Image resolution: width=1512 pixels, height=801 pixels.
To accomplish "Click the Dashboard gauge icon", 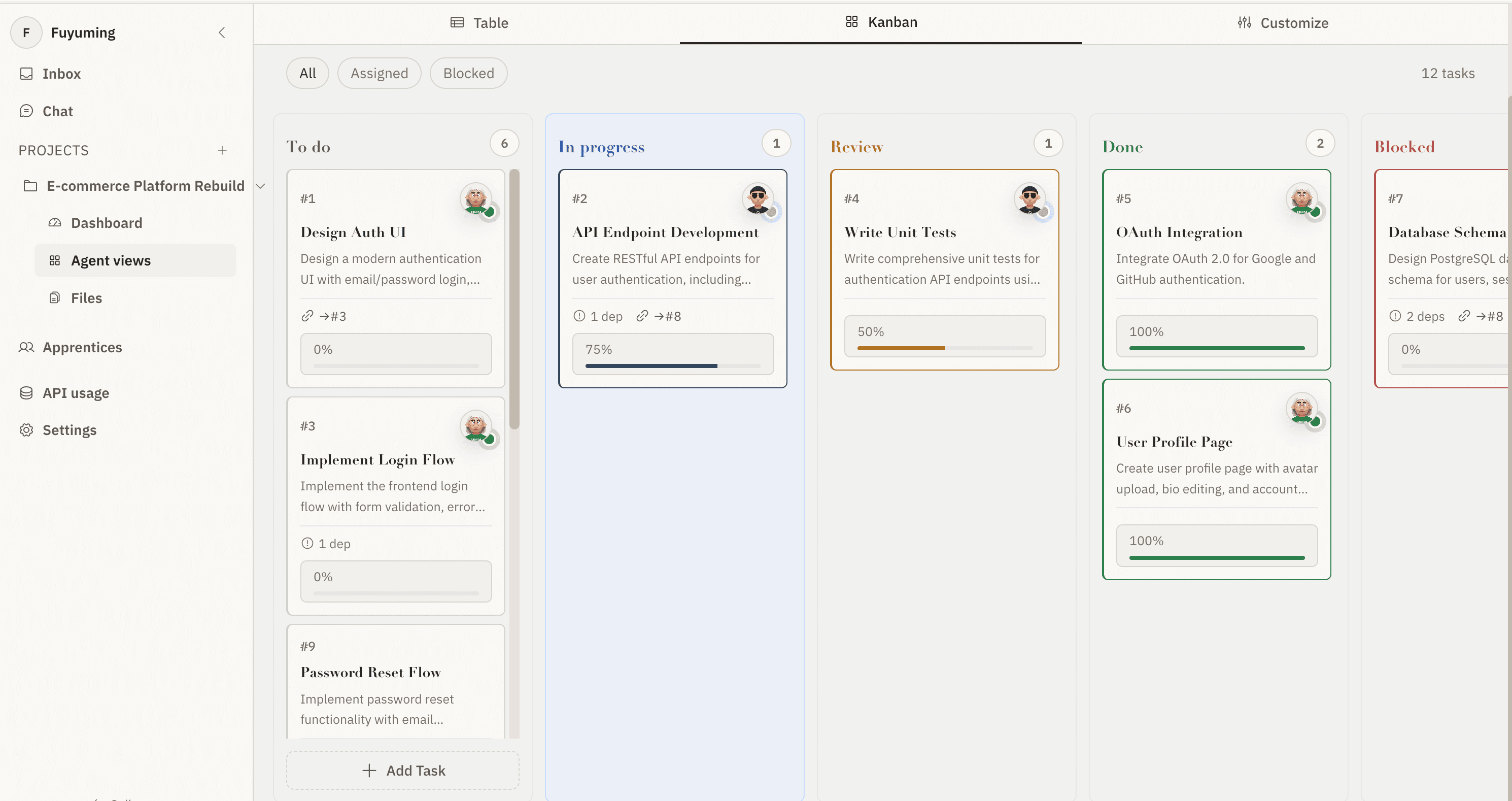I will click(x=55, y=222).
